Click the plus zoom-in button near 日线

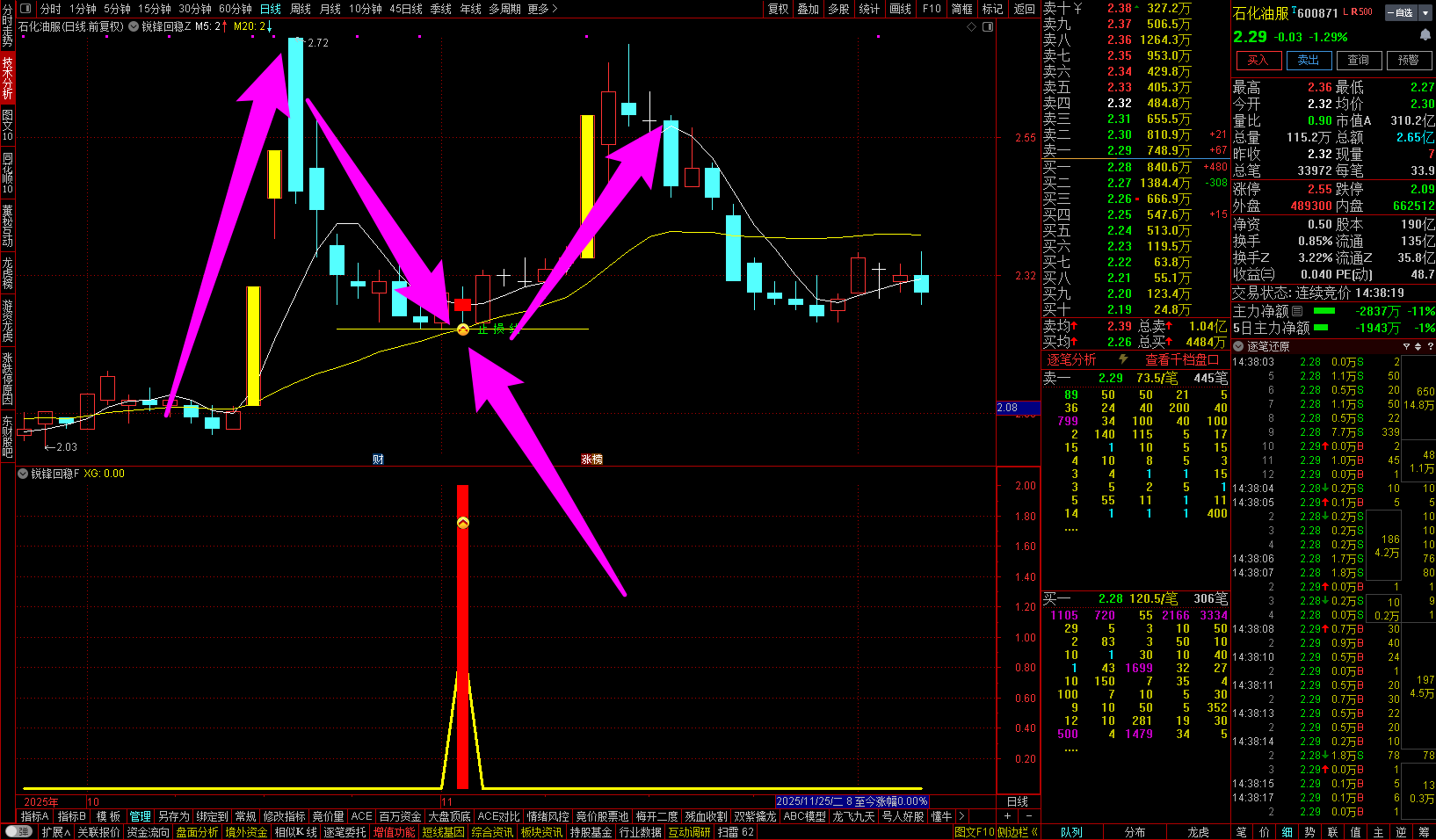point(1007,816)
